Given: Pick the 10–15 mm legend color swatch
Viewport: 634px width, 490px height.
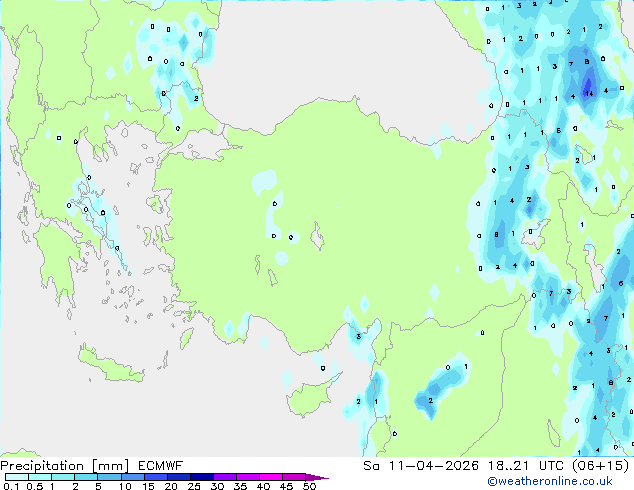Looking at the screenshot, I should tap(132, 477).
